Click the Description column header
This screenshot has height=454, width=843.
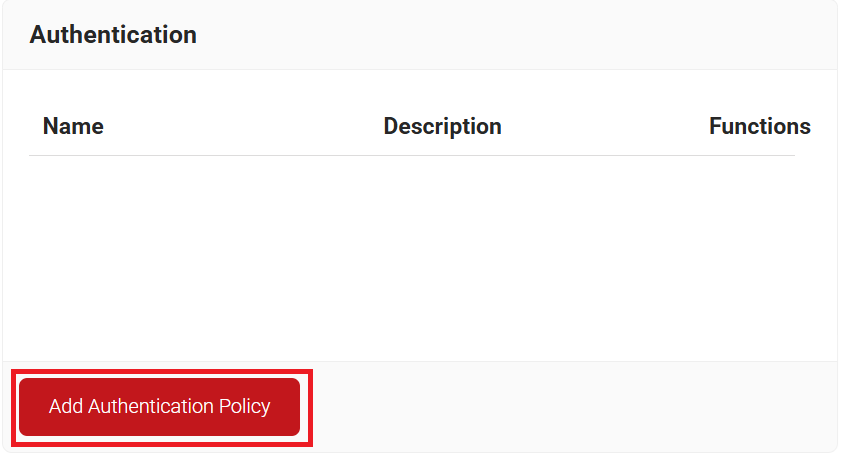click(442, 127)
